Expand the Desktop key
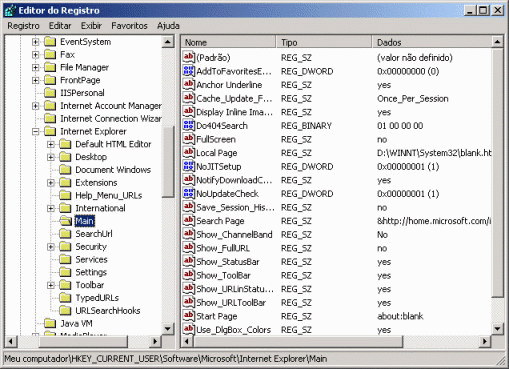This screenshot has height=369, width=509. click(51, 157)
